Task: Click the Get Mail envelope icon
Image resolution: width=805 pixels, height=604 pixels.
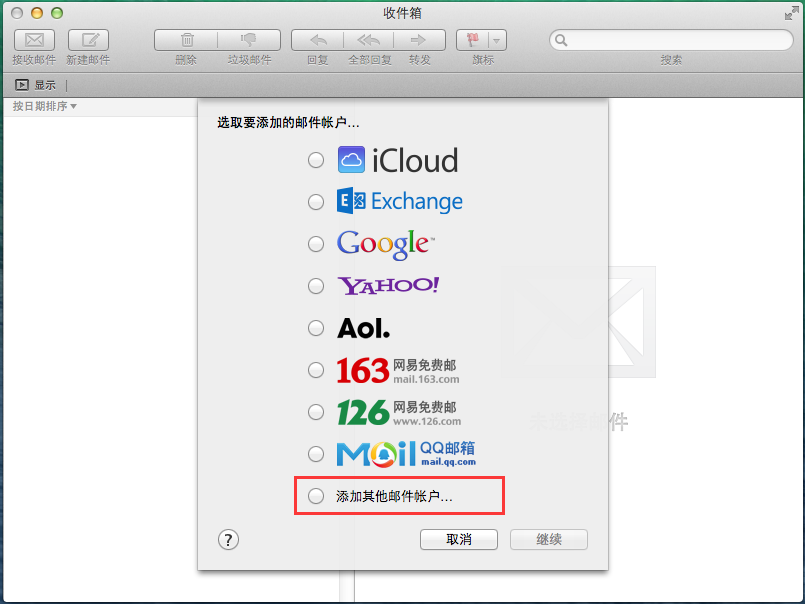Action: [34, 40]
